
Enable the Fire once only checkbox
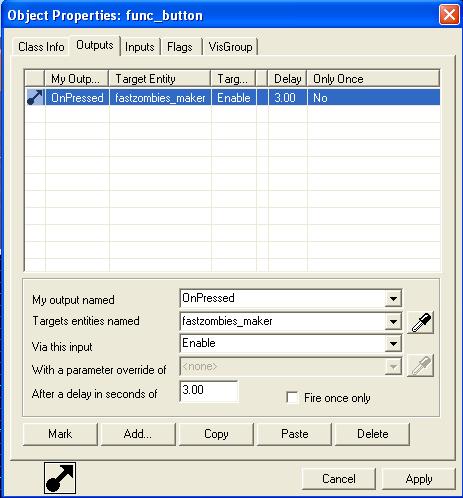[292, 398]
